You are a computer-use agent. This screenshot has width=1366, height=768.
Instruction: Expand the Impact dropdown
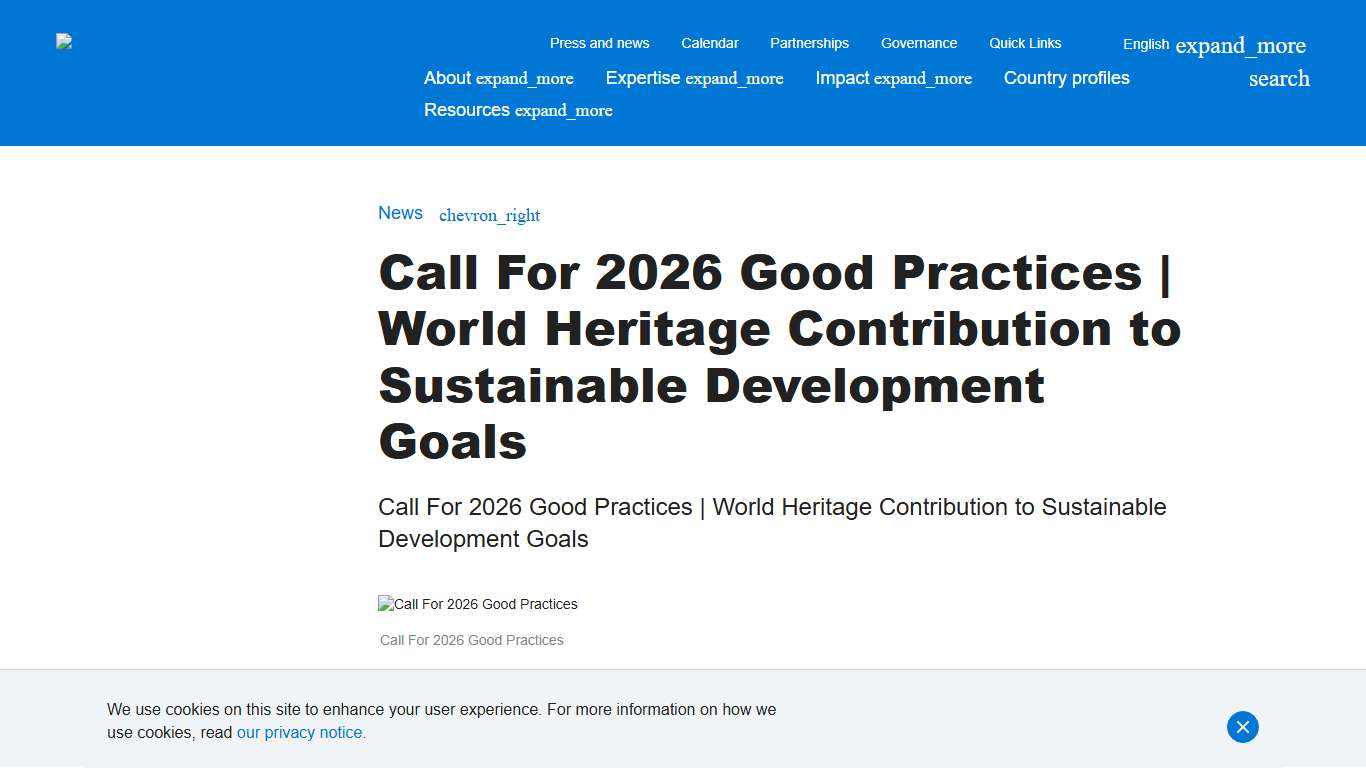pyautogui.click(x=842, y=78)
